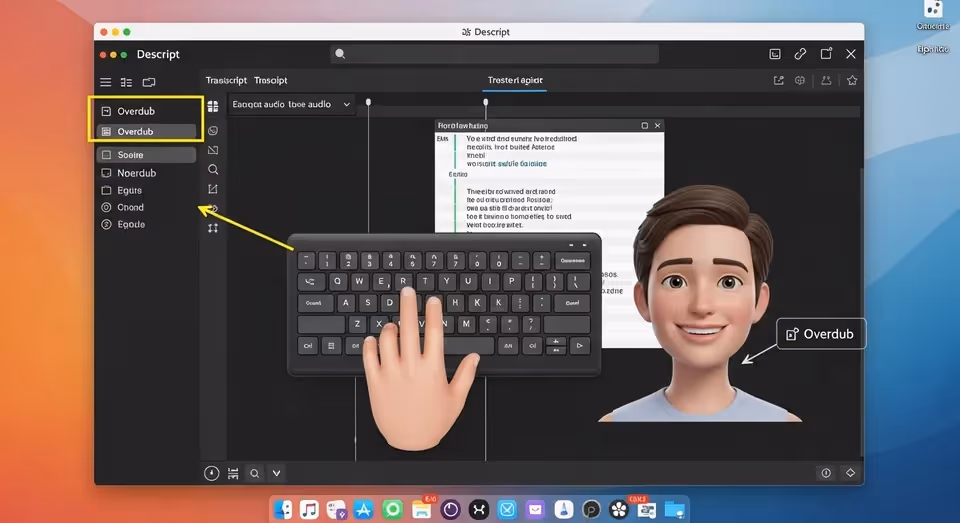Click the globe icon in the tab bar
Image resolution: width=960 pixels, height=523 pixels.
coord(800,80)
